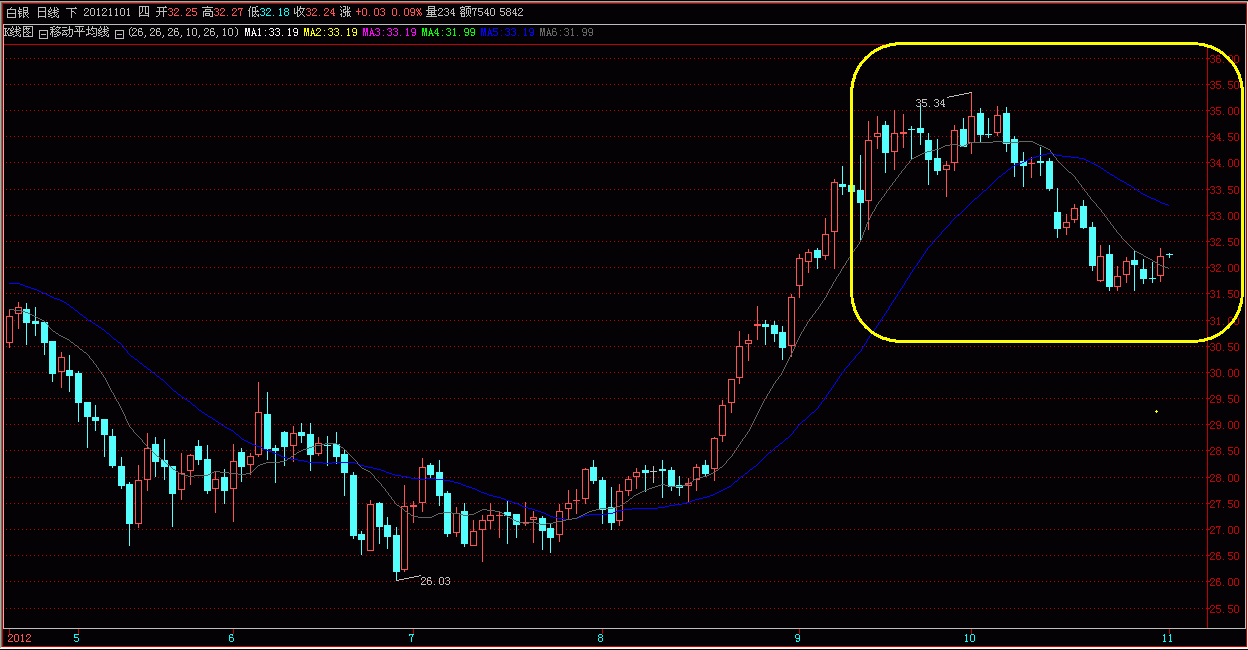This screenshot has width=1248, height=650.
Task: Click the 27.00 price axis label
Action: tap(1223, 530)
